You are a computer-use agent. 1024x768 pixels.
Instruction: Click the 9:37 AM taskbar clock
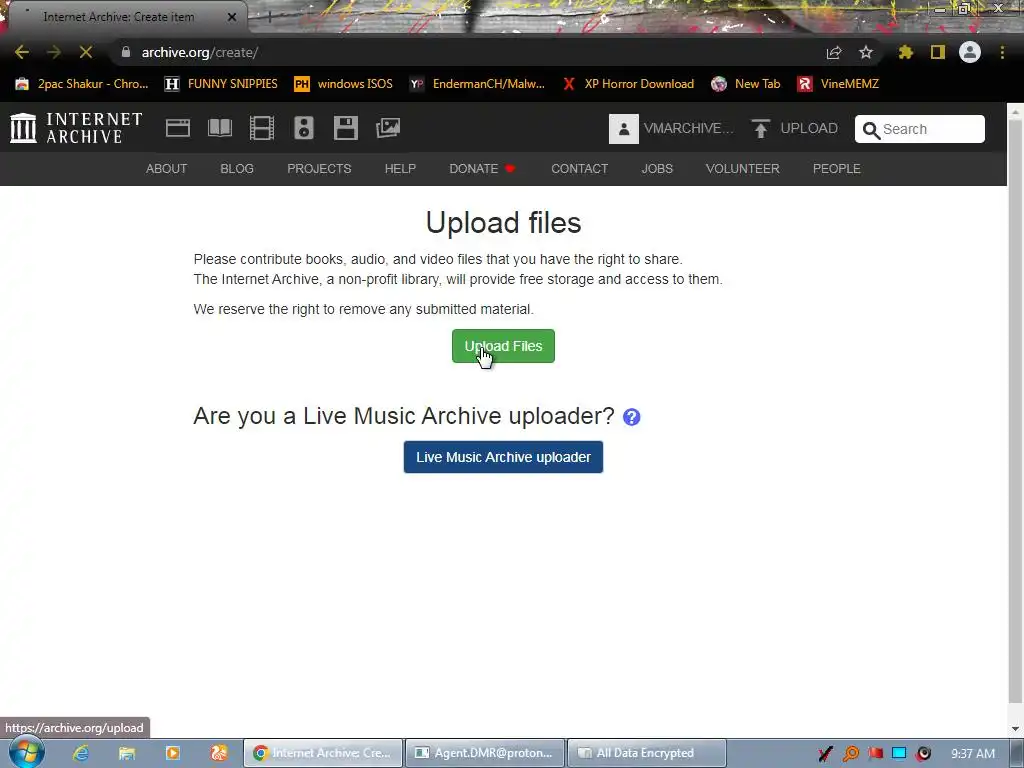973,754
